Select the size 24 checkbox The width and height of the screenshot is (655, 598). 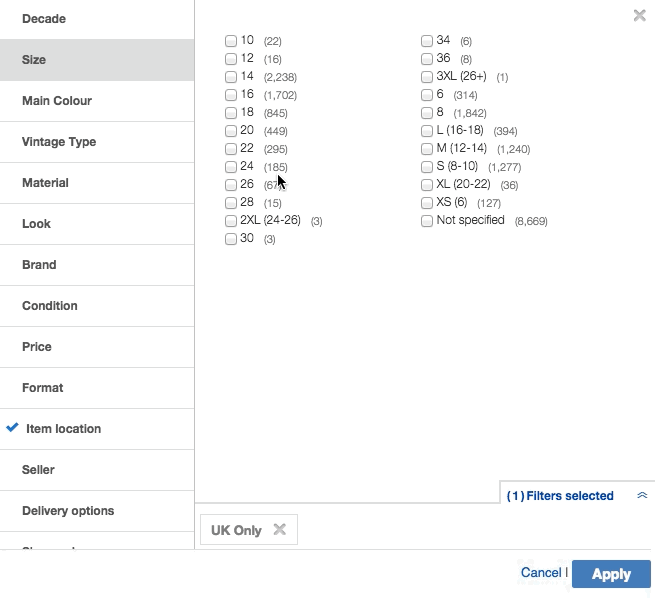tap(231, 166)
